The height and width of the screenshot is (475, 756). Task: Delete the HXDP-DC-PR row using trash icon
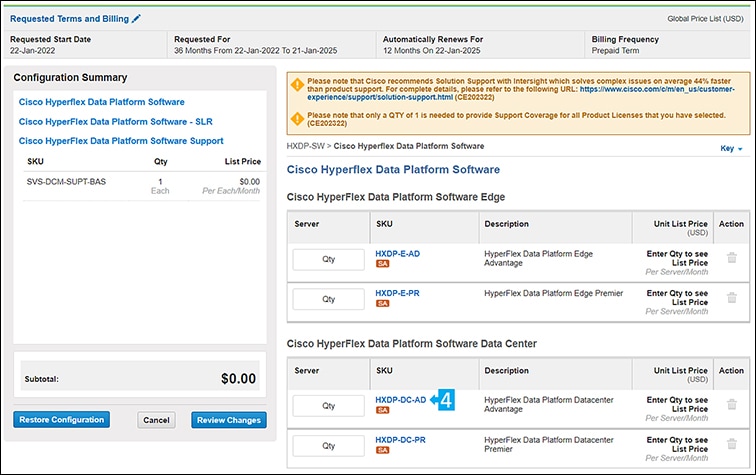[x=732, y=444]
